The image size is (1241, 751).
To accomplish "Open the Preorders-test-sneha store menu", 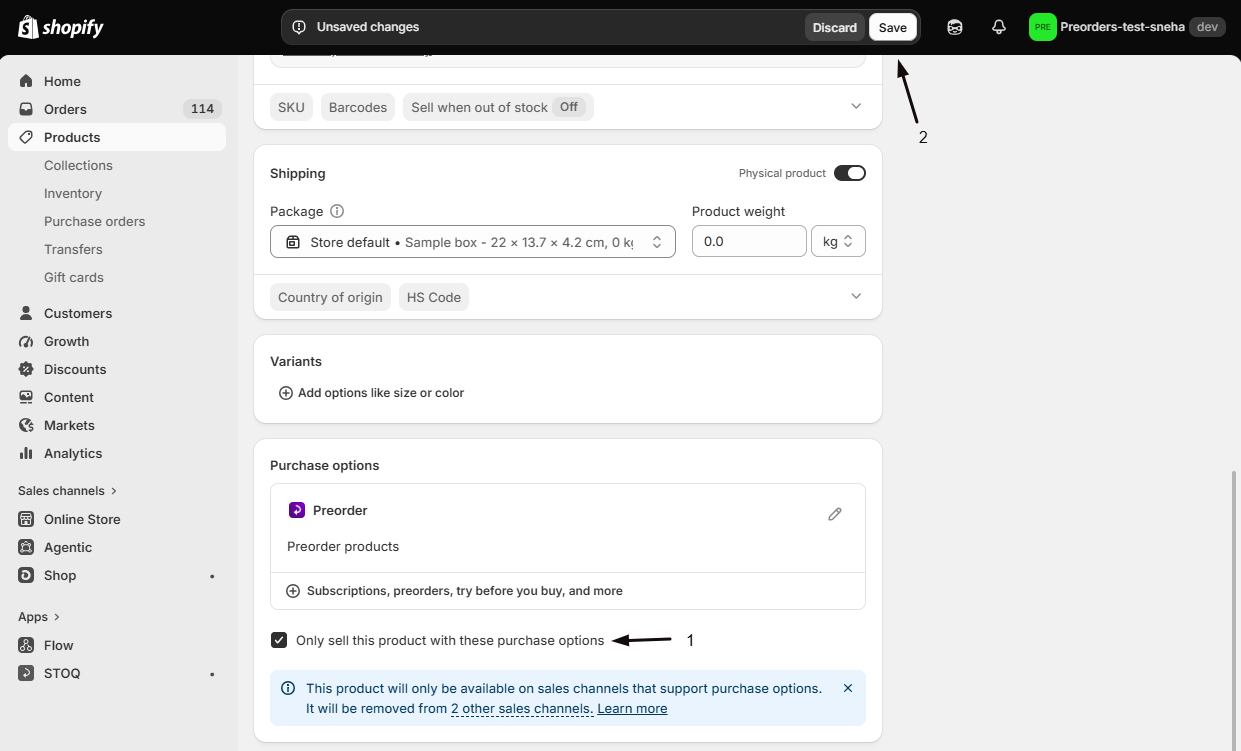I will 1127,27.
